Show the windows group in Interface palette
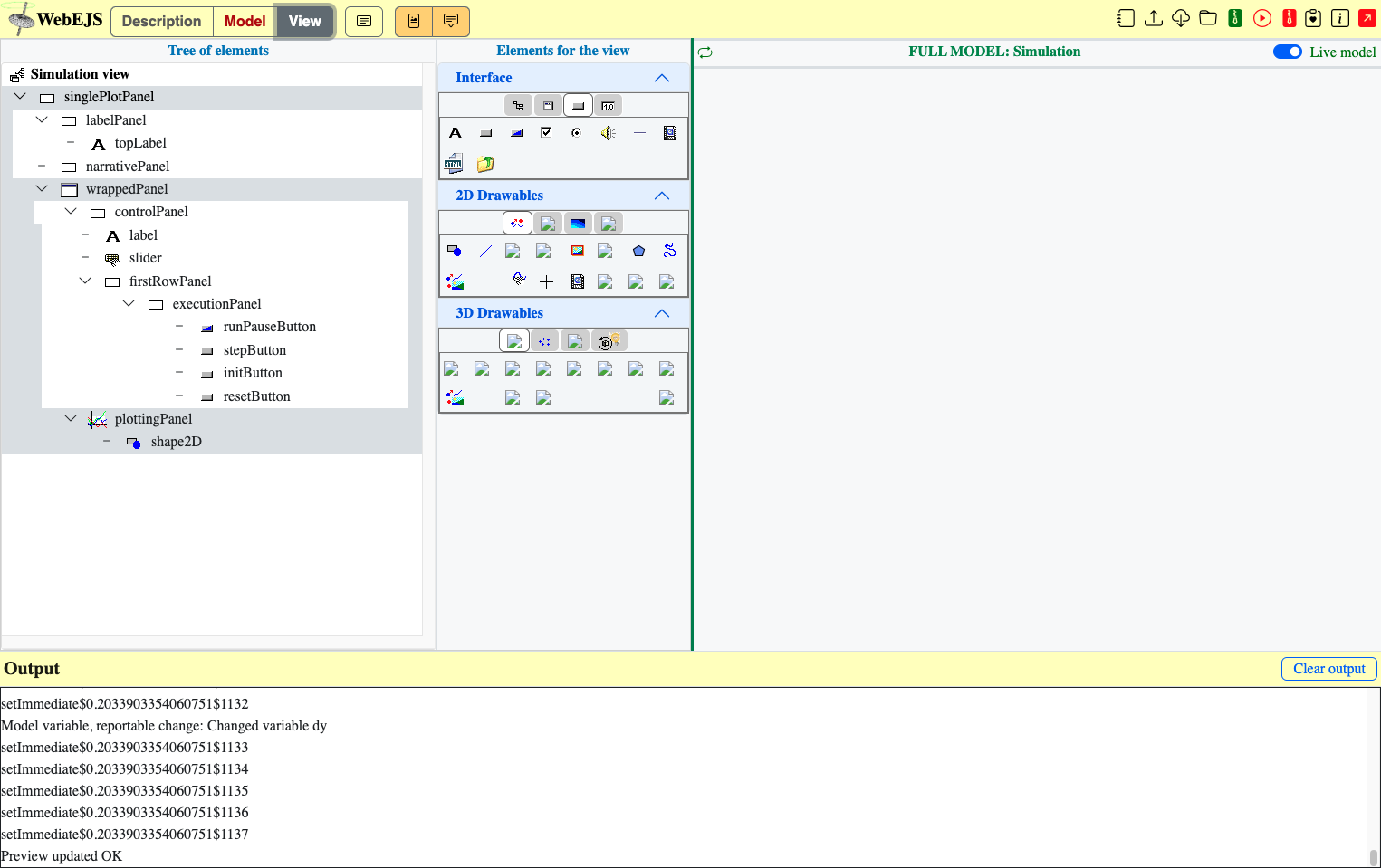The image size is (1381, 868). pos(548,106)
